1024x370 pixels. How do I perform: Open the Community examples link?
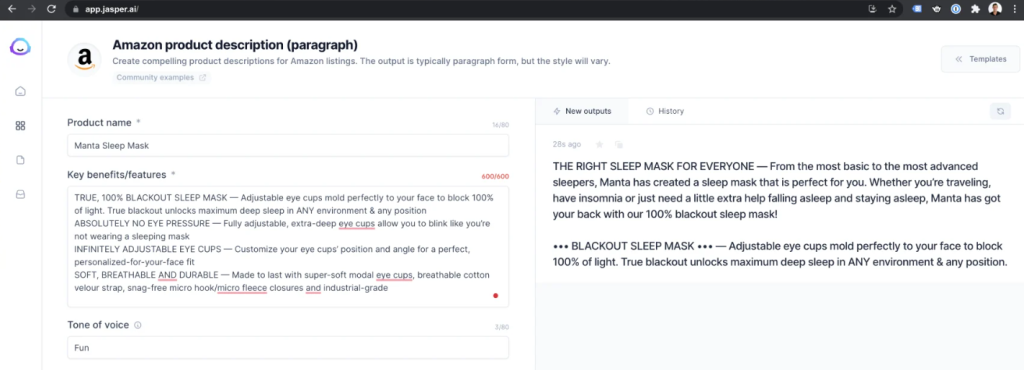click(x=161, y=78)
